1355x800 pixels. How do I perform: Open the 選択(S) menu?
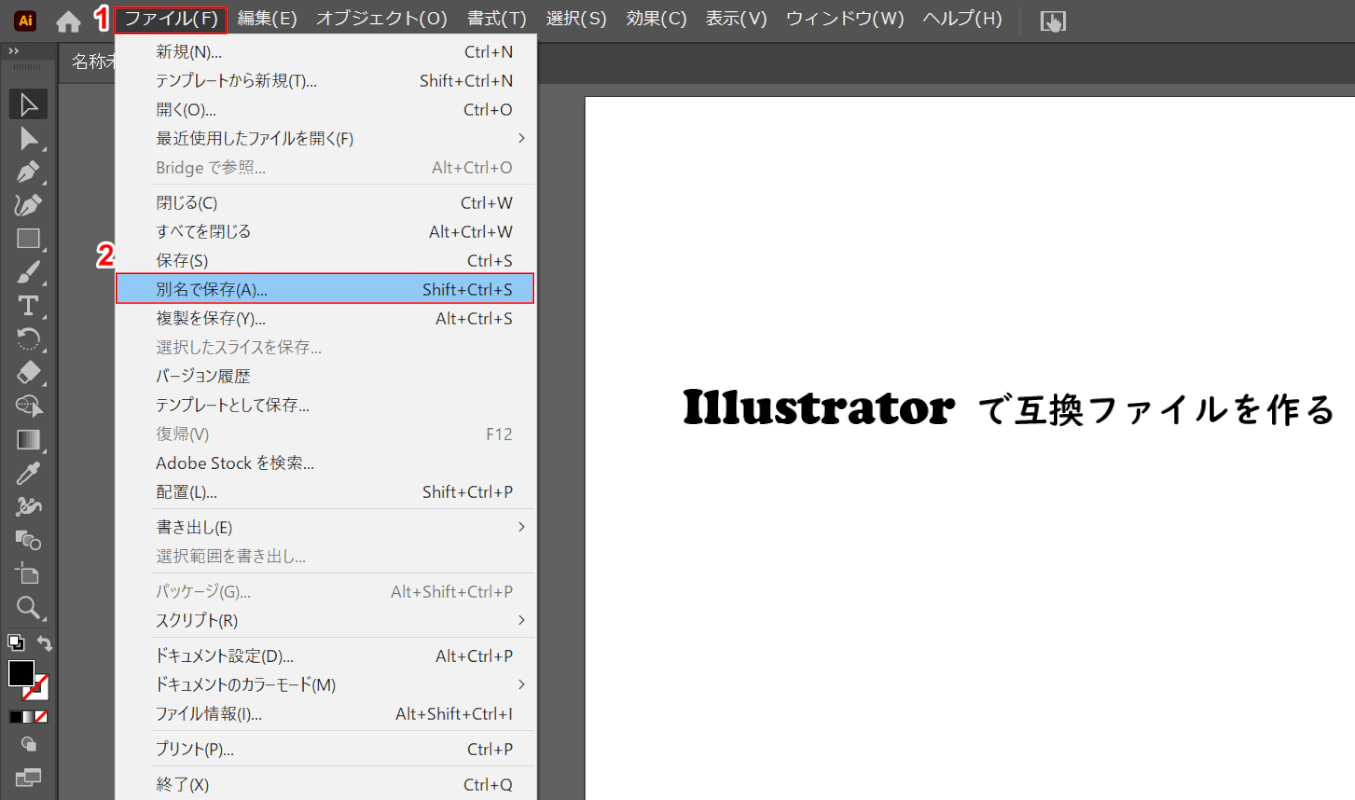pyautogui.click(x=576, y=19)
